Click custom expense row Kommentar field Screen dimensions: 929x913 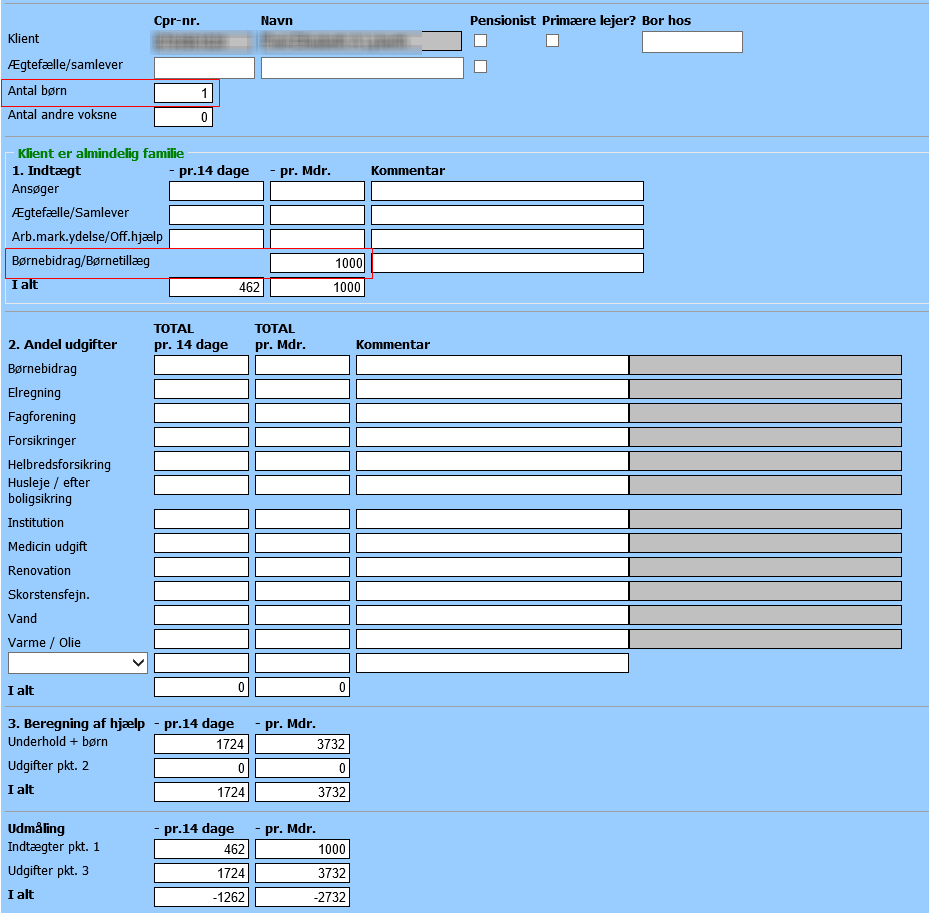click(492, 663)
